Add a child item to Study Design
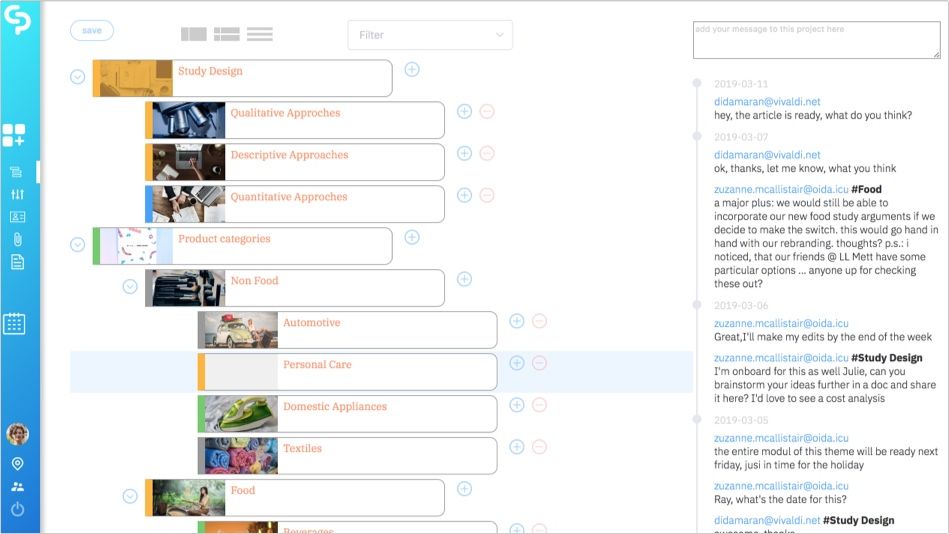949x534 pixels. tap(412, 69)
